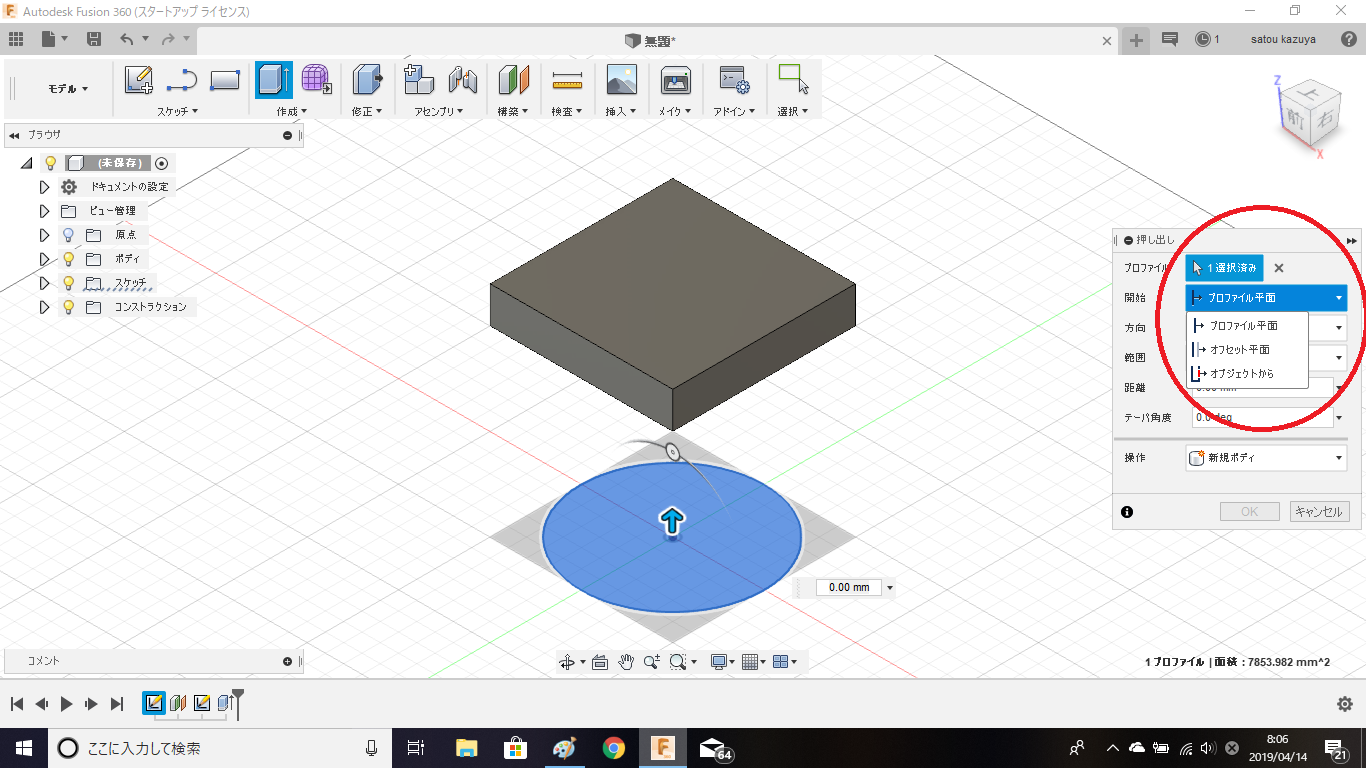
Task: Expand the 原点 tree node
Action: 44,235
